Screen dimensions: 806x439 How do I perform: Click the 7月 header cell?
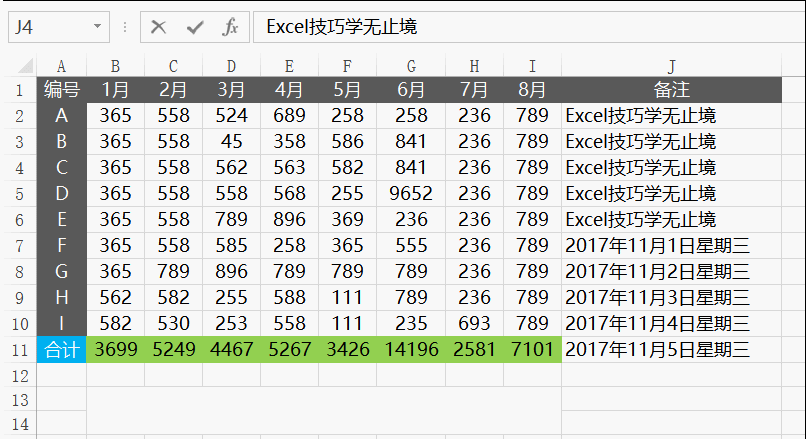point(474,90)
